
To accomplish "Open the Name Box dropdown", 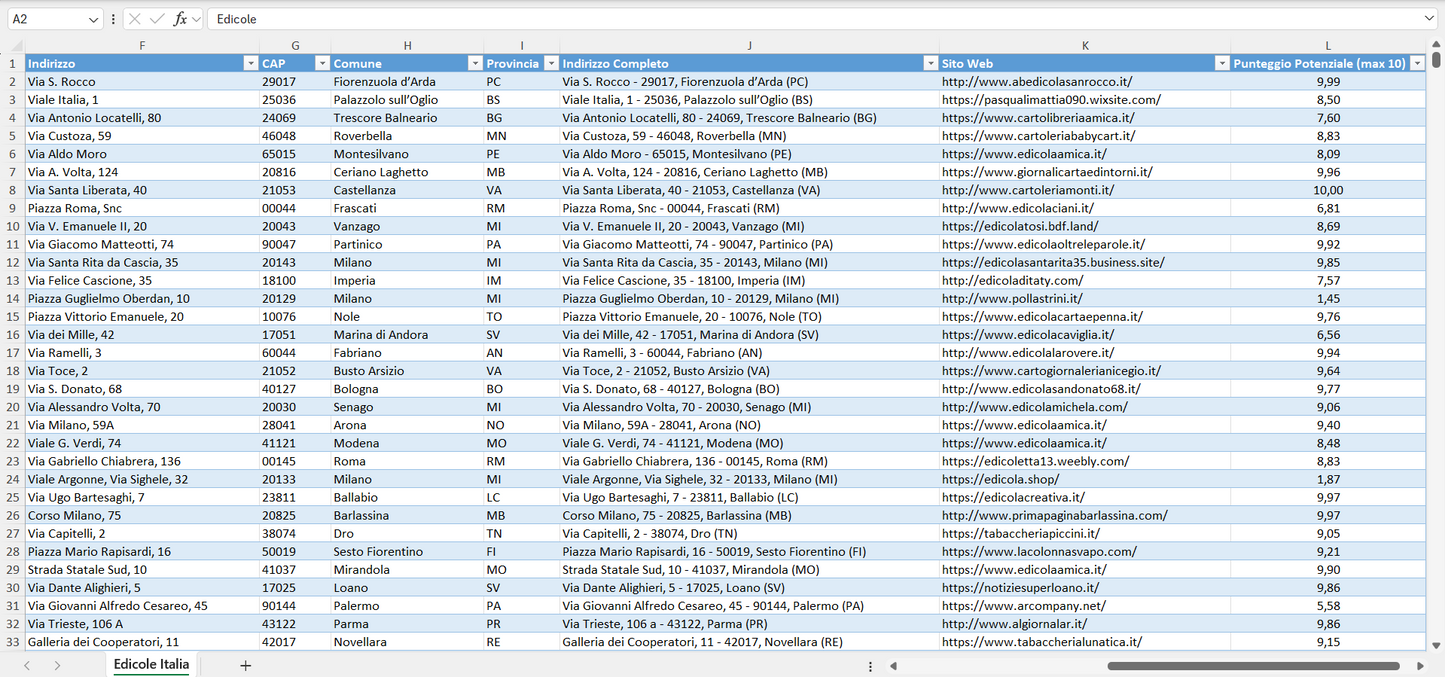I will pyautogui.click(x=95, y=18).
